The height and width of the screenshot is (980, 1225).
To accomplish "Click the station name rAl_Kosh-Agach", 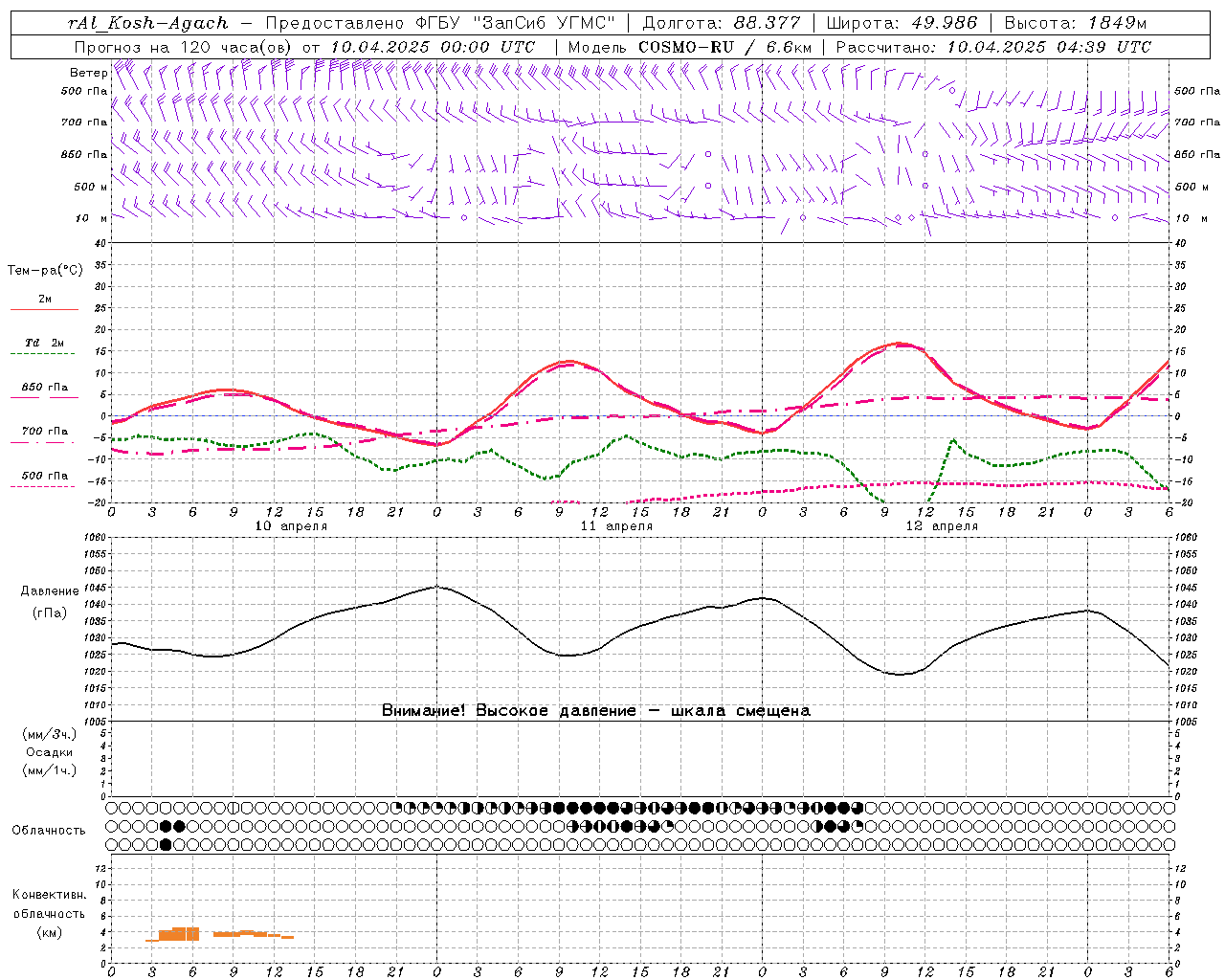I will (148, 23).
